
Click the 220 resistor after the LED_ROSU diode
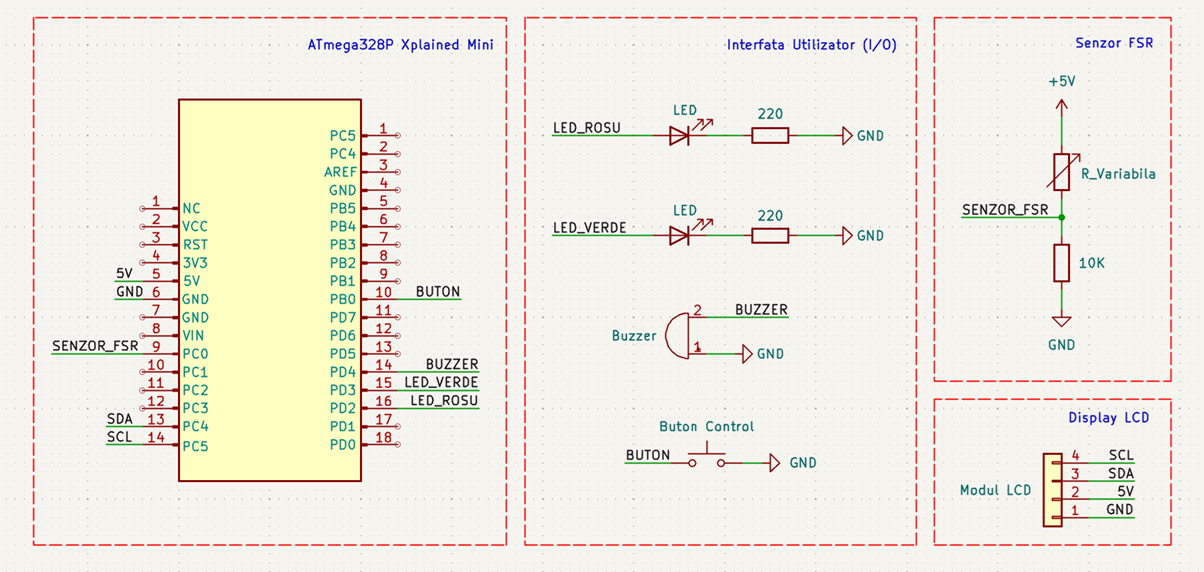pyautogui.click(x=770, y=135)
